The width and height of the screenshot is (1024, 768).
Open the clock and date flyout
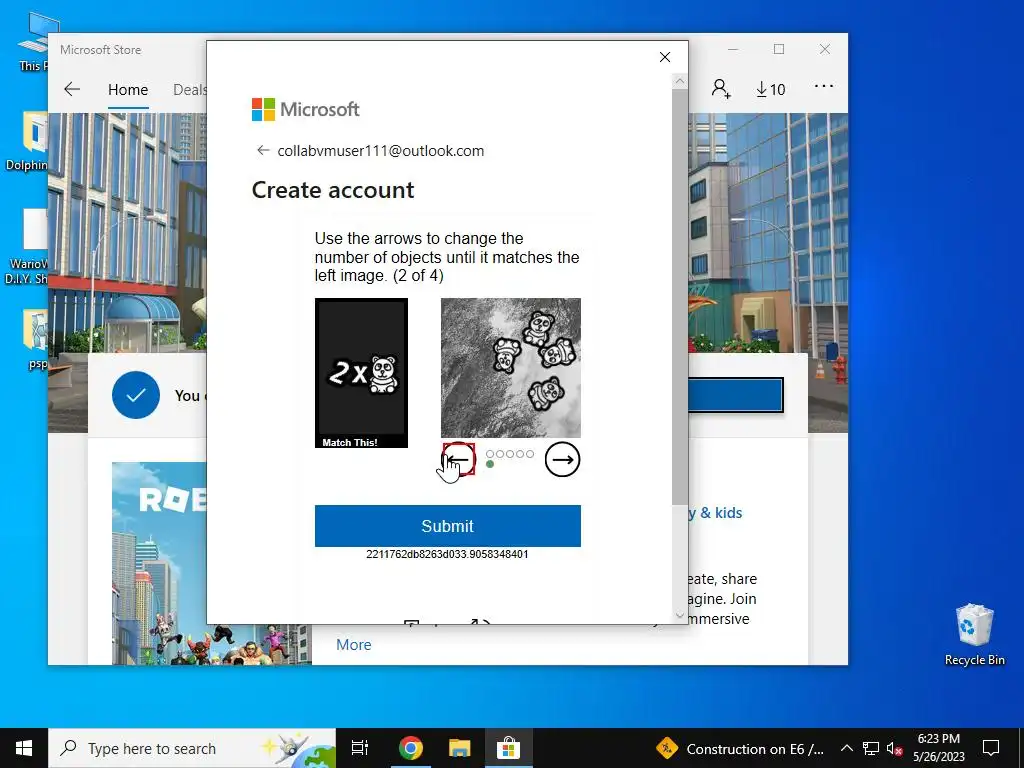(938, 748)
